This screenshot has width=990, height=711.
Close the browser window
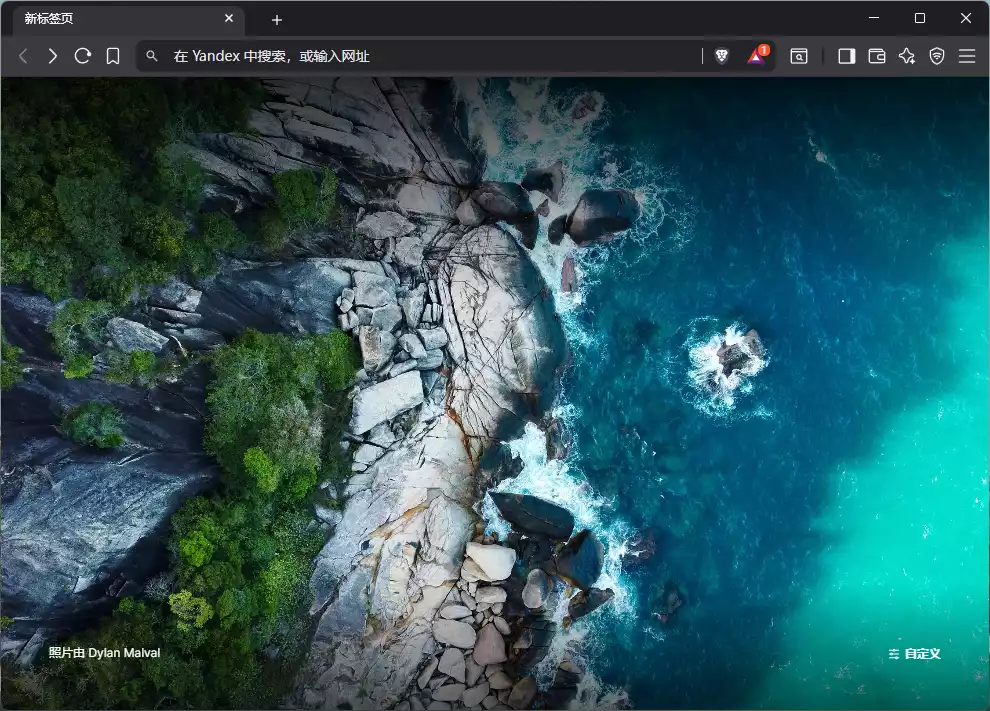(x=966, y=18)
